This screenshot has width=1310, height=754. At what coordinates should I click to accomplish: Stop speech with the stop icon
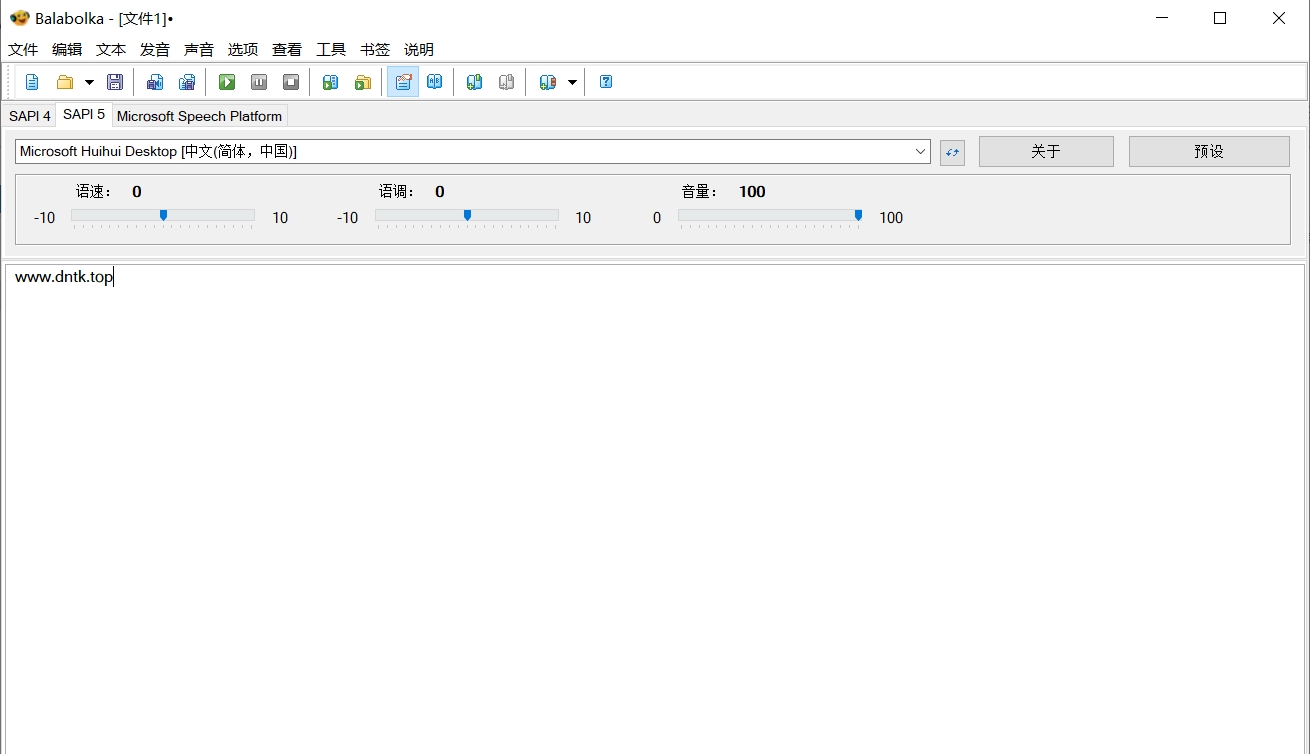coord(291,82)
